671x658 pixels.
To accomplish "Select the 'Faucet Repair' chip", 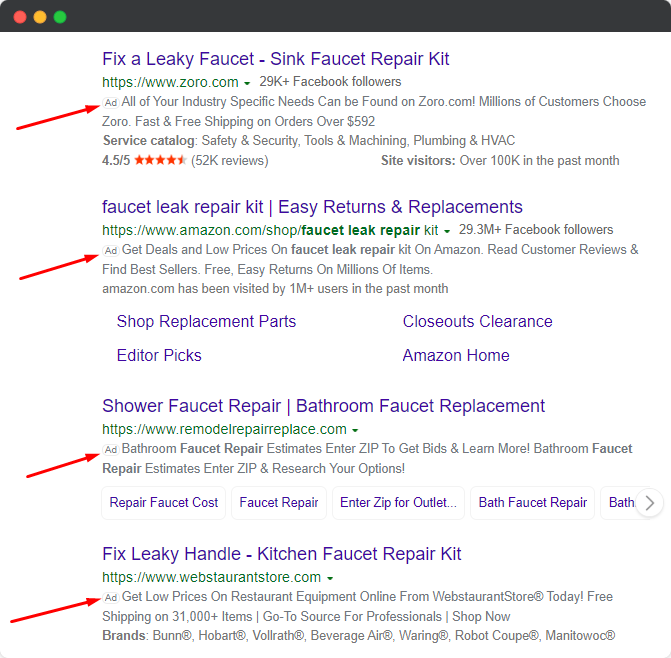I will click(x=279, y=503).
